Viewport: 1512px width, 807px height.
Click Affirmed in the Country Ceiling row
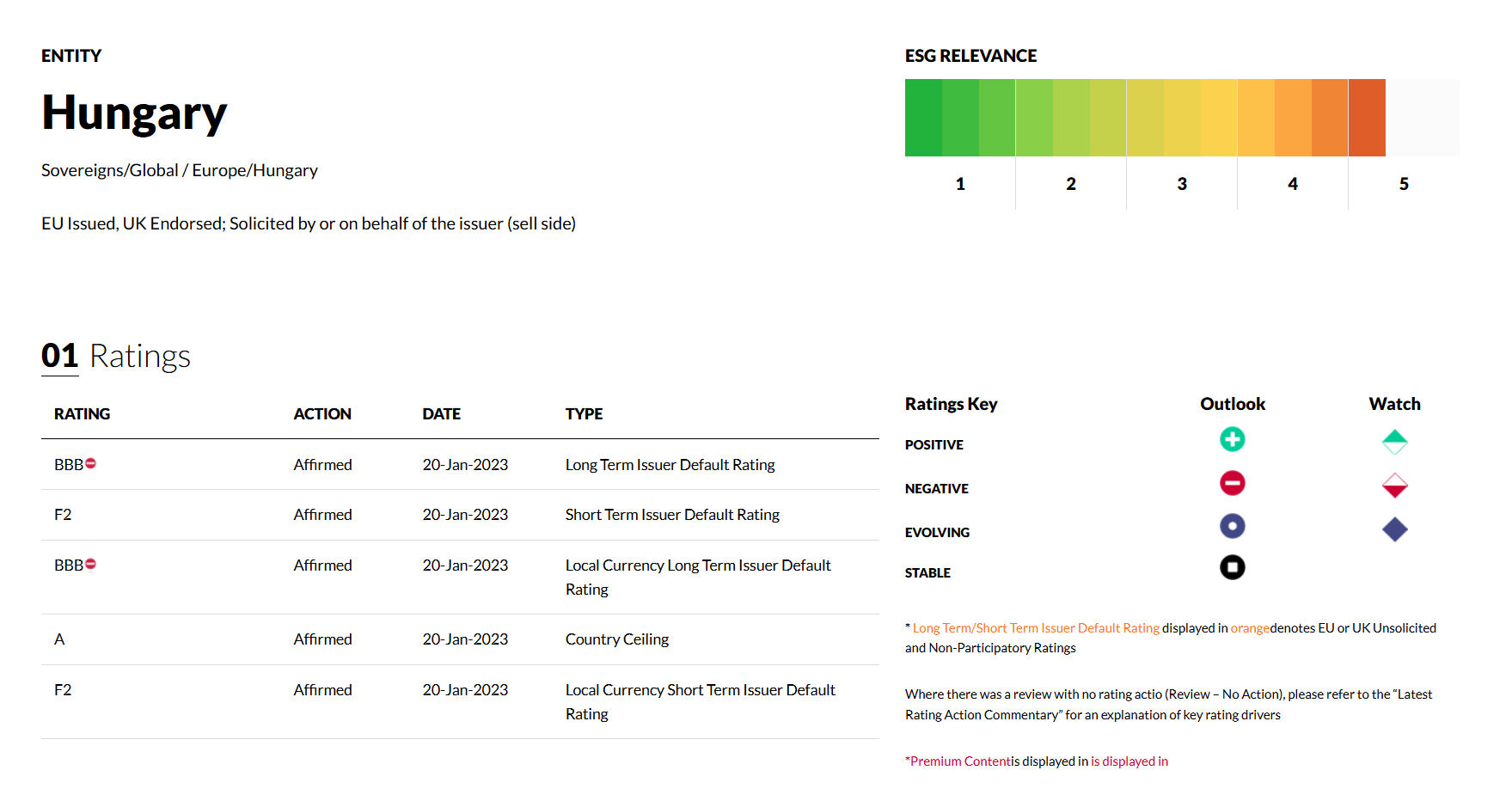(x=322, y=639)
